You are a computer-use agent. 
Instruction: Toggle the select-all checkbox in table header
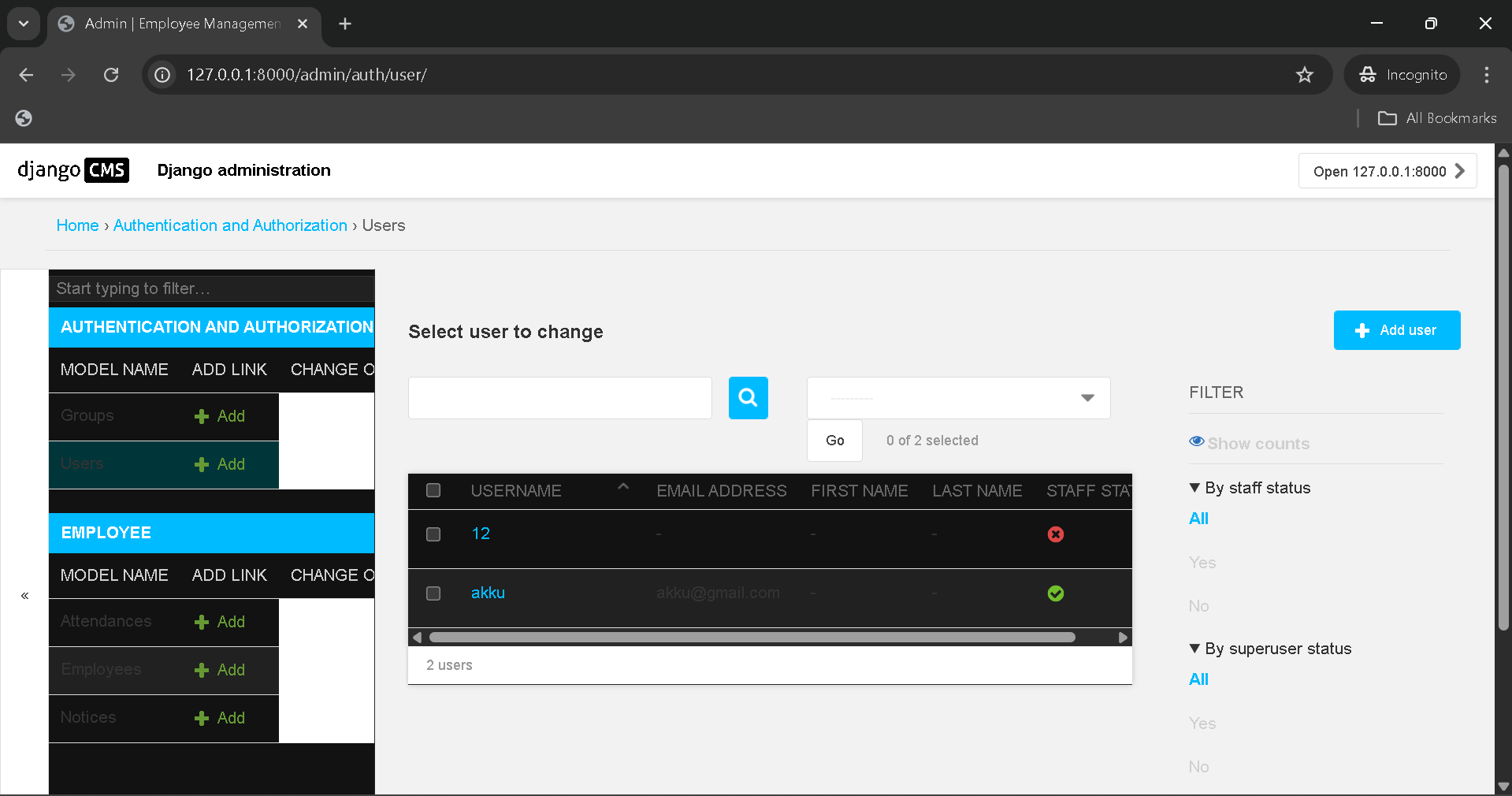pos(433,491)
